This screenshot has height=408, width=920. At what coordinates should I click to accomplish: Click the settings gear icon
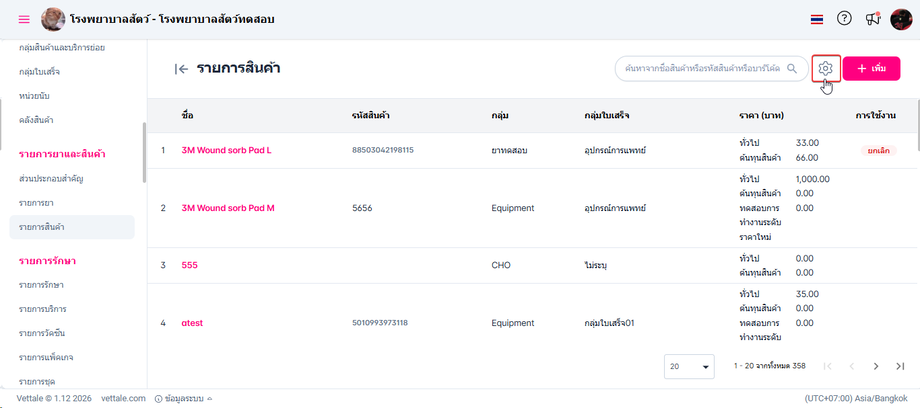tap(826, 68)
